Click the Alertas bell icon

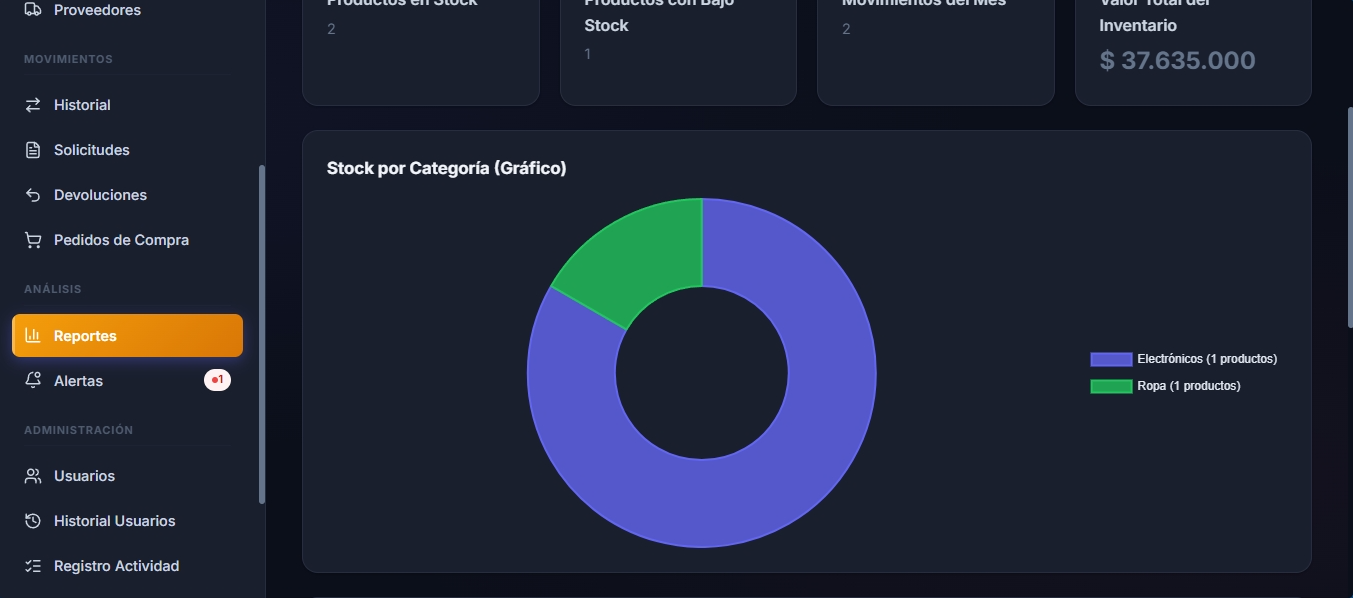pyautogui.click(x=33, y=381)
